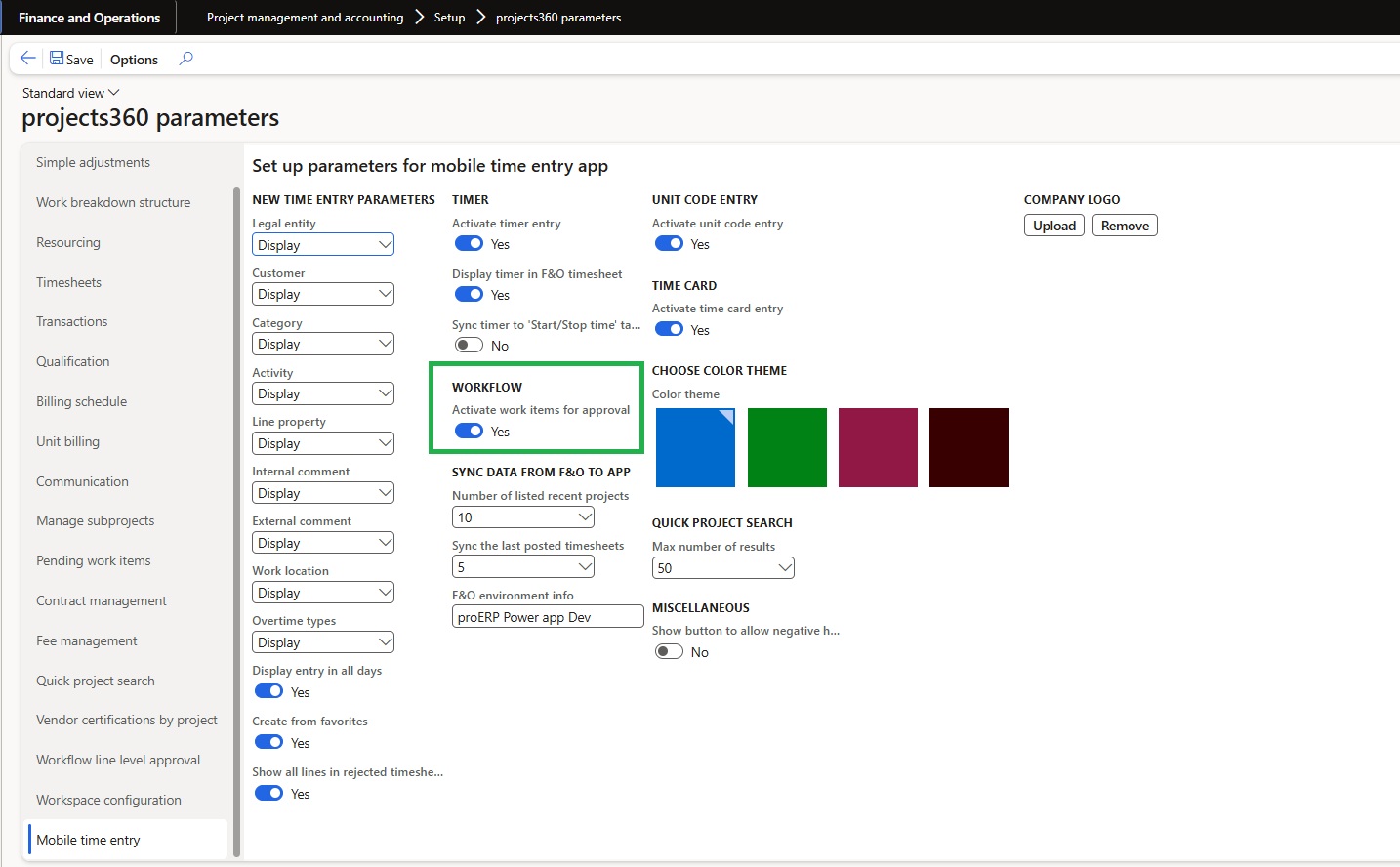
Task: Open the Options menu
Action: tap(134, 60)
